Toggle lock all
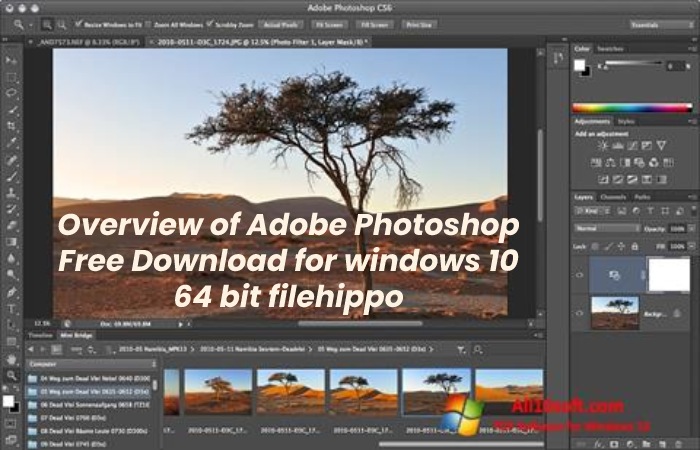This screenshot has width=700, height=450. click(634, 246)
